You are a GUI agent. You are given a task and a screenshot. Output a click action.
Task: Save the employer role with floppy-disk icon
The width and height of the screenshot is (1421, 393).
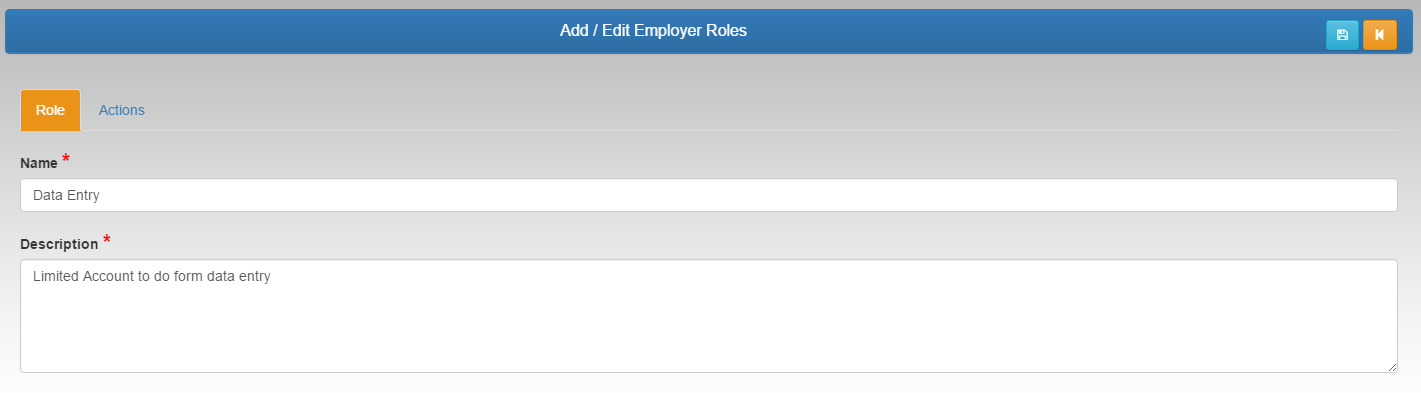(x=1342, y=35)
